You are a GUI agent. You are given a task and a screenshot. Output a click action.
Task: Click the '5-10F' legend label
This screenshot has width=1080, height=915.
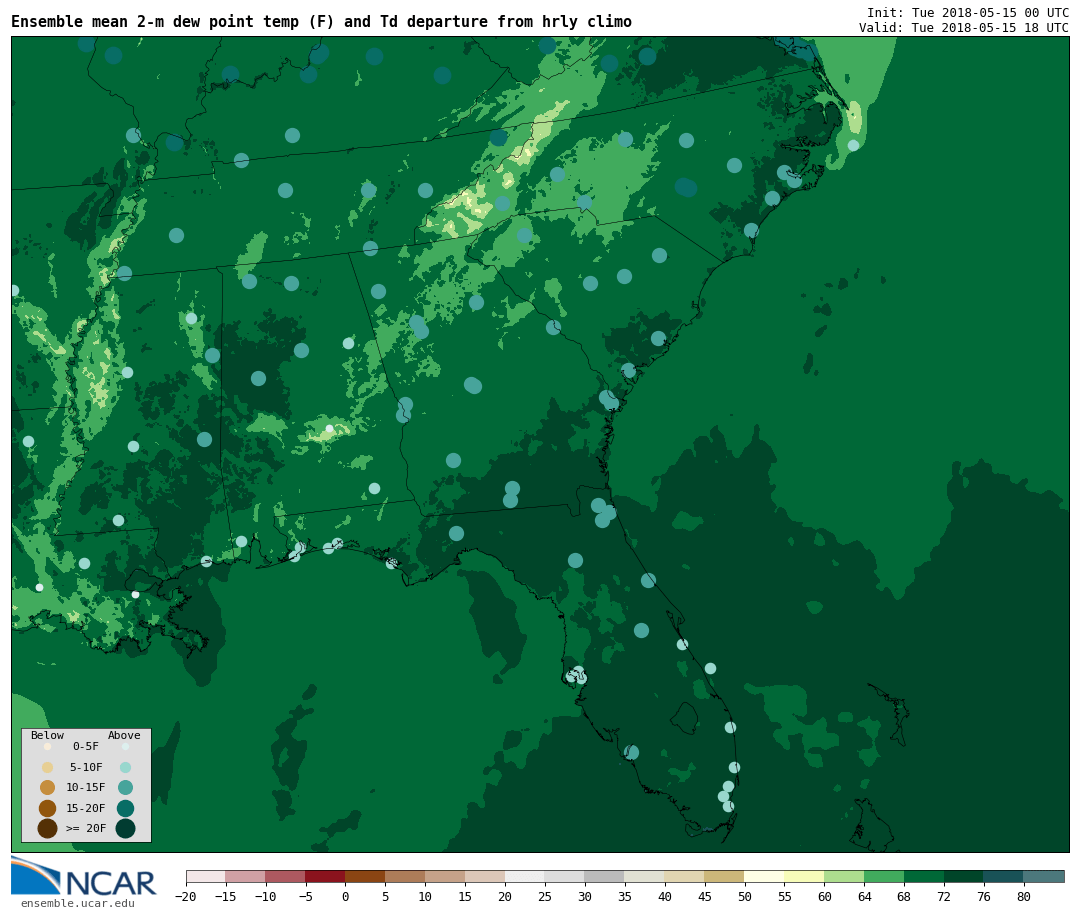coord(86,767)
